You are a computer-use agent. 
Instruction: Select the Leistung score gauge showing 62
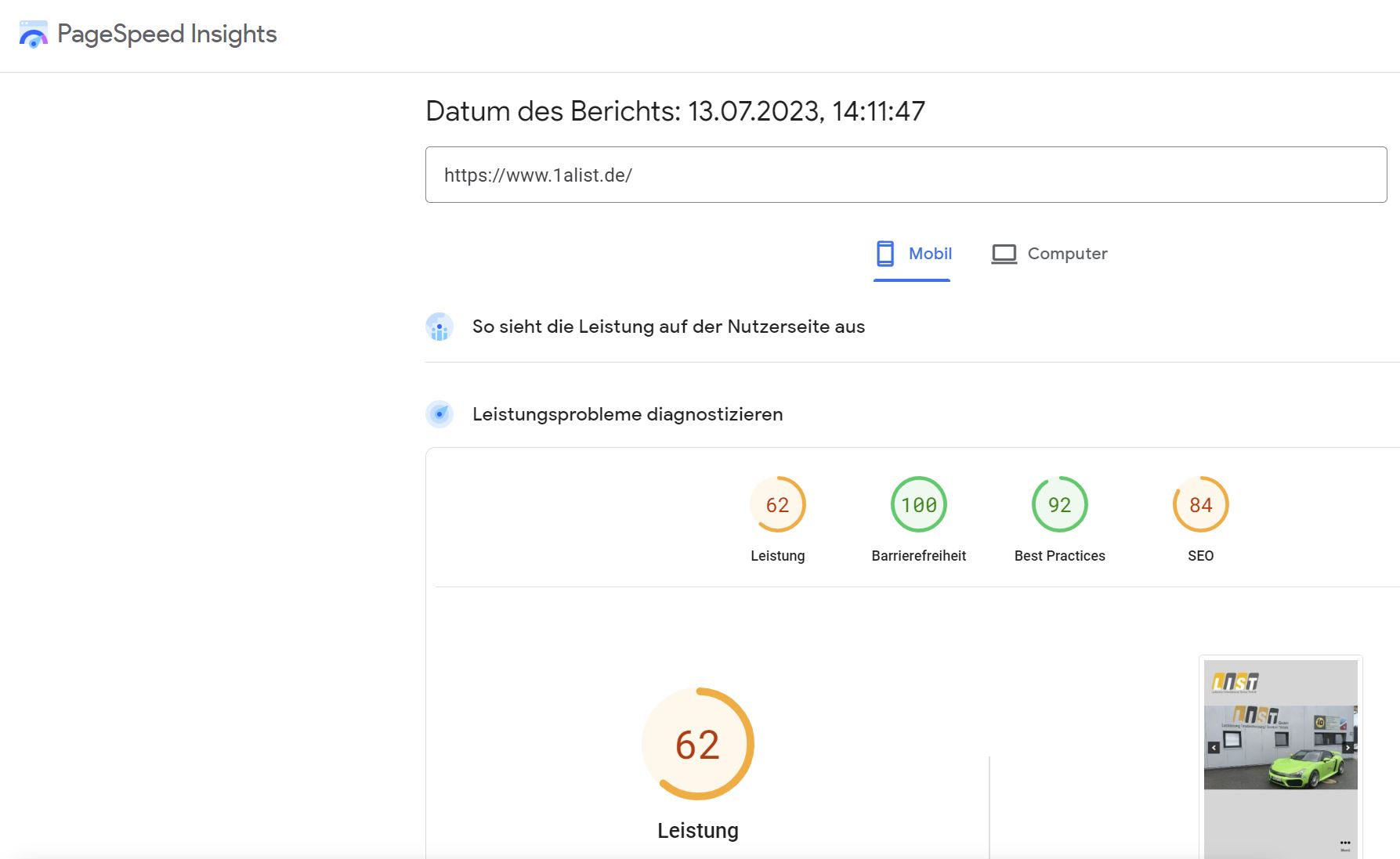pyautogui.click(x=778, y=504)
